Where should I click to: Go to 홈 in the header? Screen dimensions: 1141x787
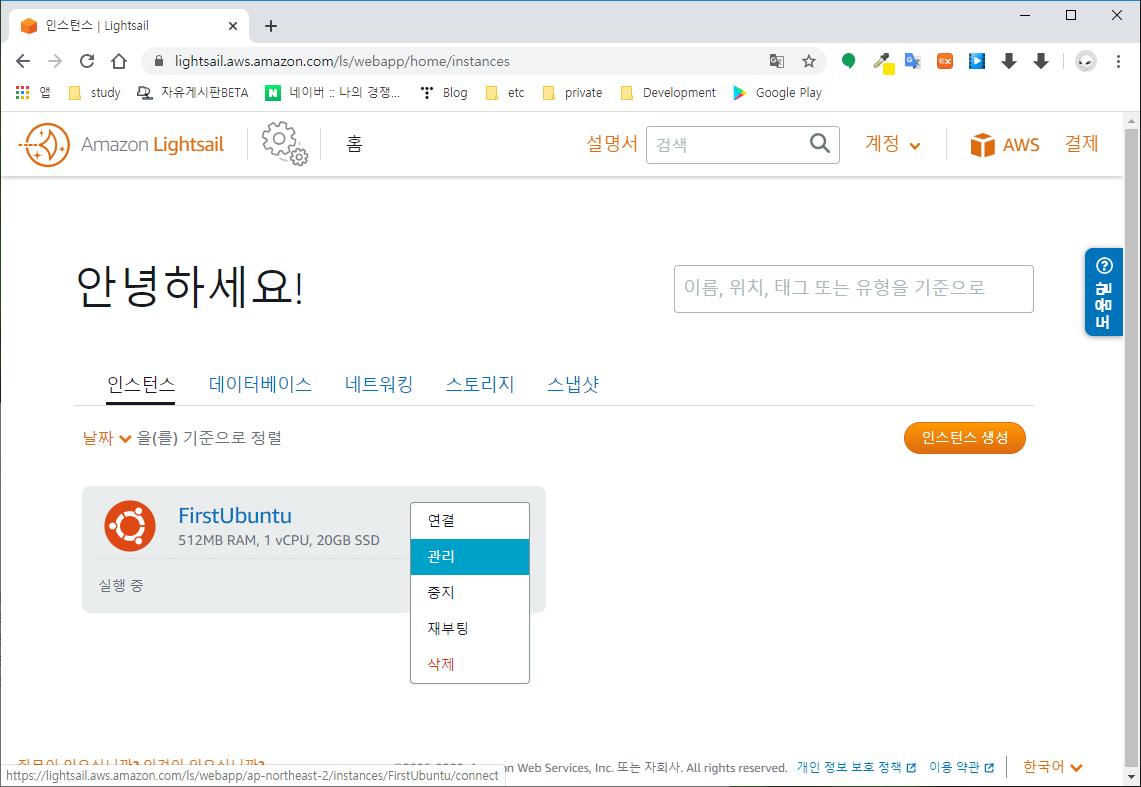click(x=354, y=144)
